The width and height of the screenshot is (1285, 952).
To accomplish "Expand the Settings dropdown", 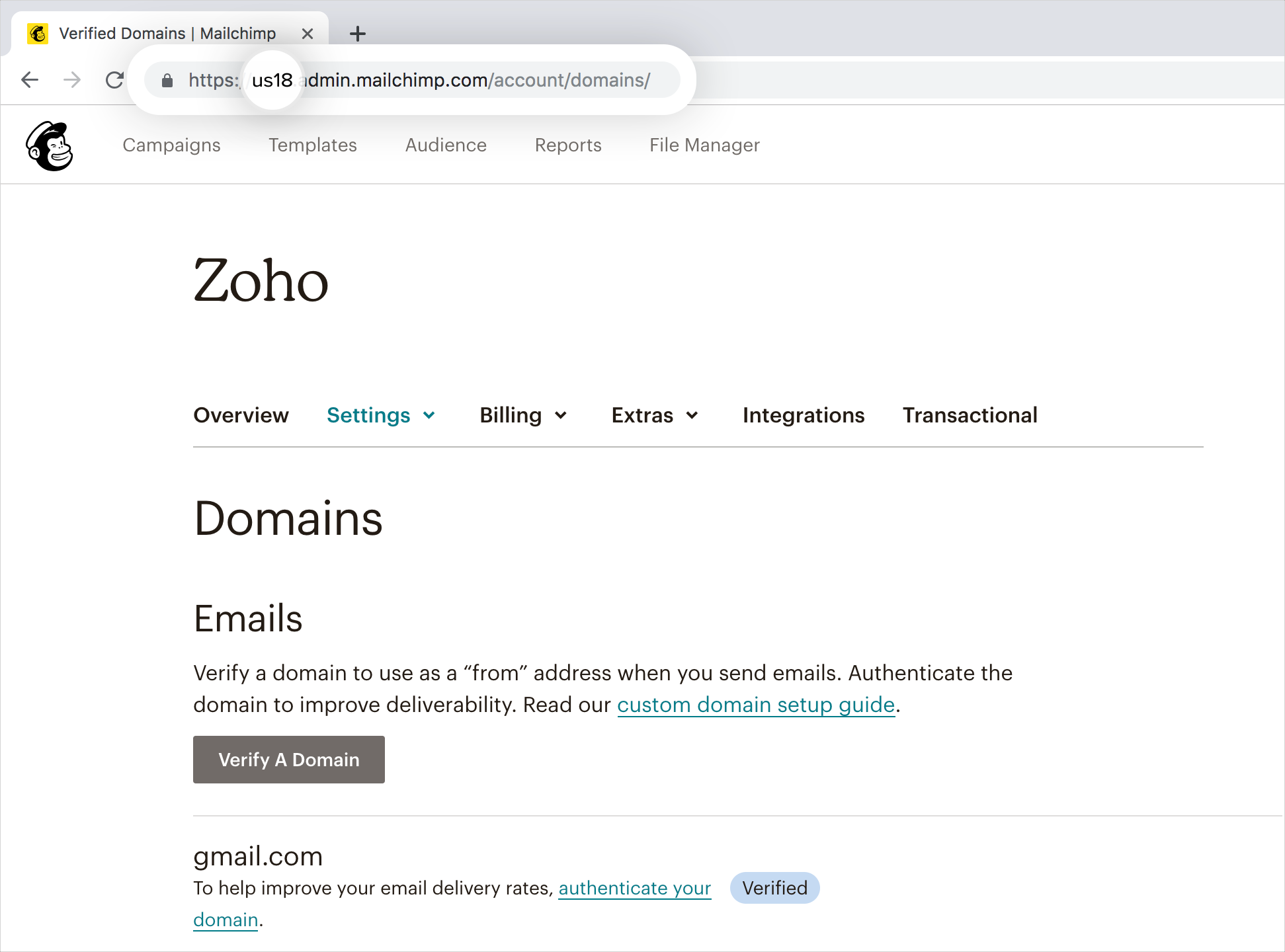I will [x=381, y=415].
